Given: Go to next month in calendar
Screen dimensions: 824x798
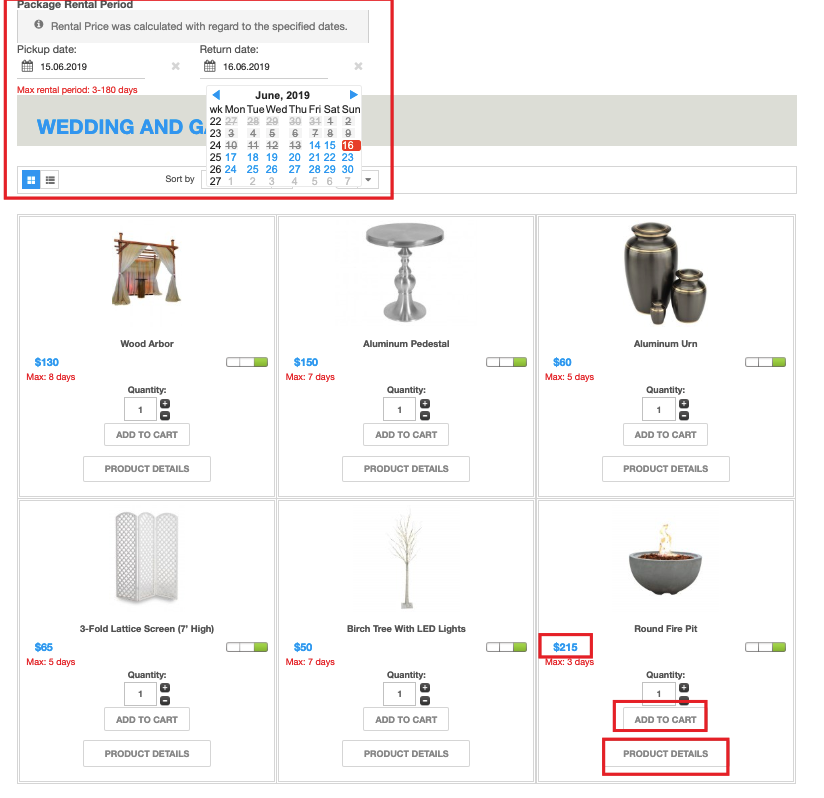Looking at the screenshot, I should point(354,95).
